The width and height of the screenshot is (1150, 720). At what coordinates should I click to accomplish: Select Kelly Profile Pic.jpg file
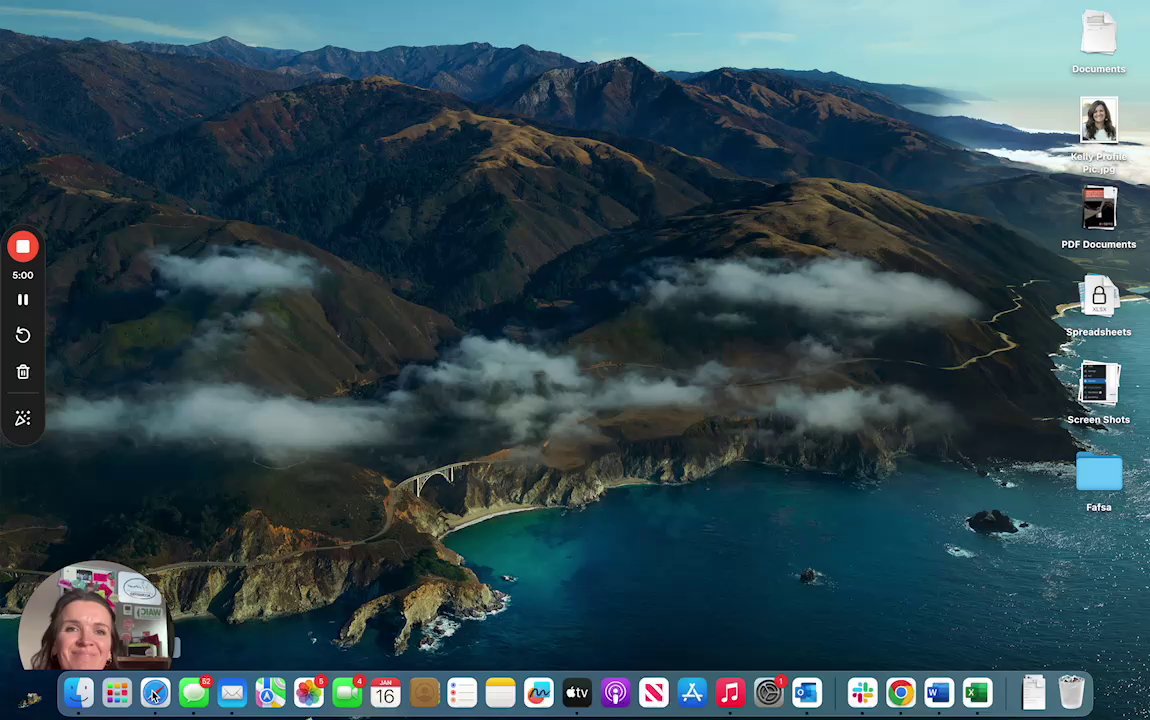coord(1099,135)
